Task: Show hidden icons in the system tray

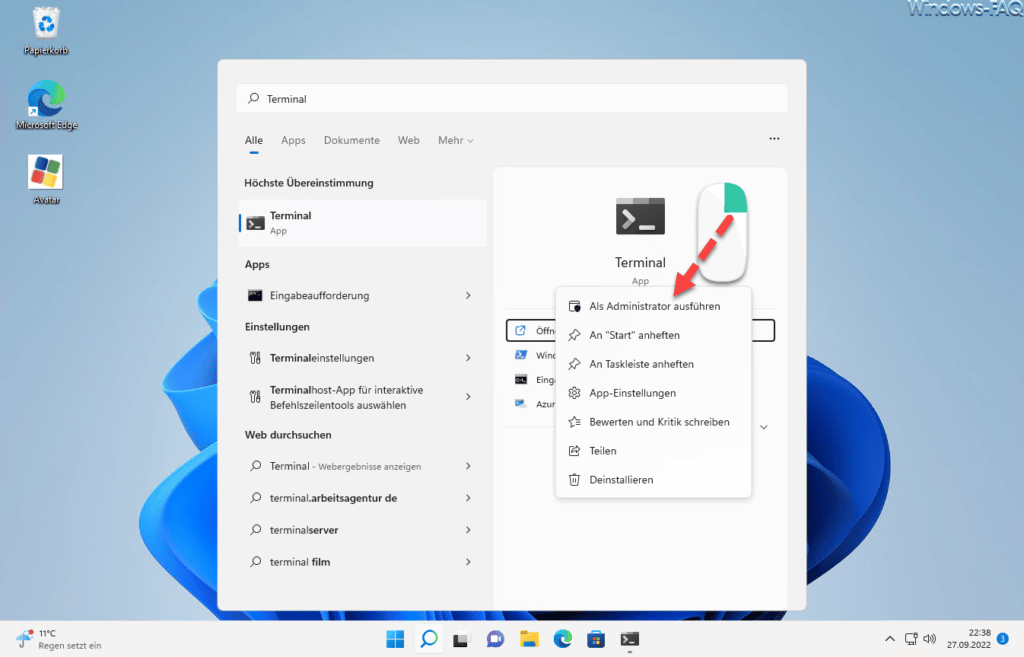Action: [x=889, y=639]
